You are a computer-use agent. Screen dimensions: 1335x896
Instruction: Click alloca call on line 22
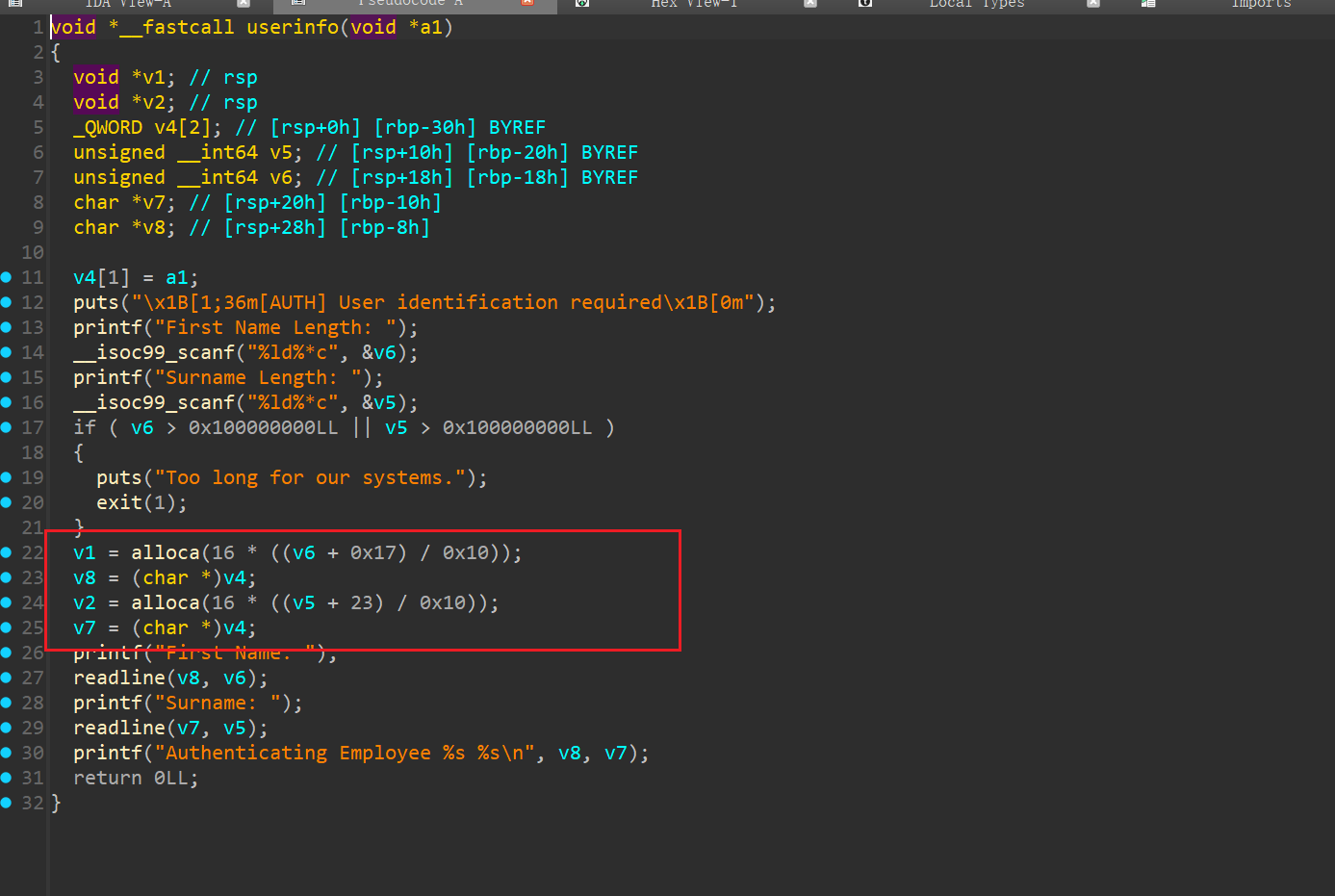[166, 552]
